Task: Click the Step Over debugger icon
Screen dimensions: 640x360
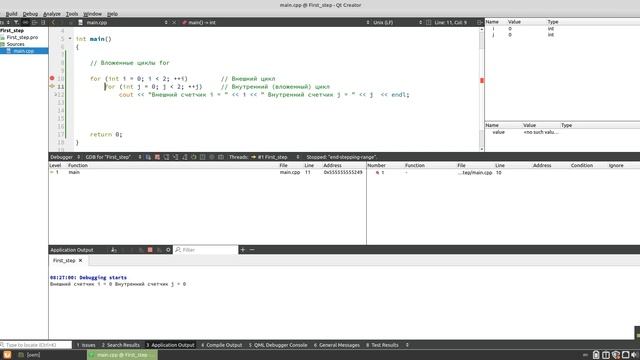Action: (x=167, y=157)
